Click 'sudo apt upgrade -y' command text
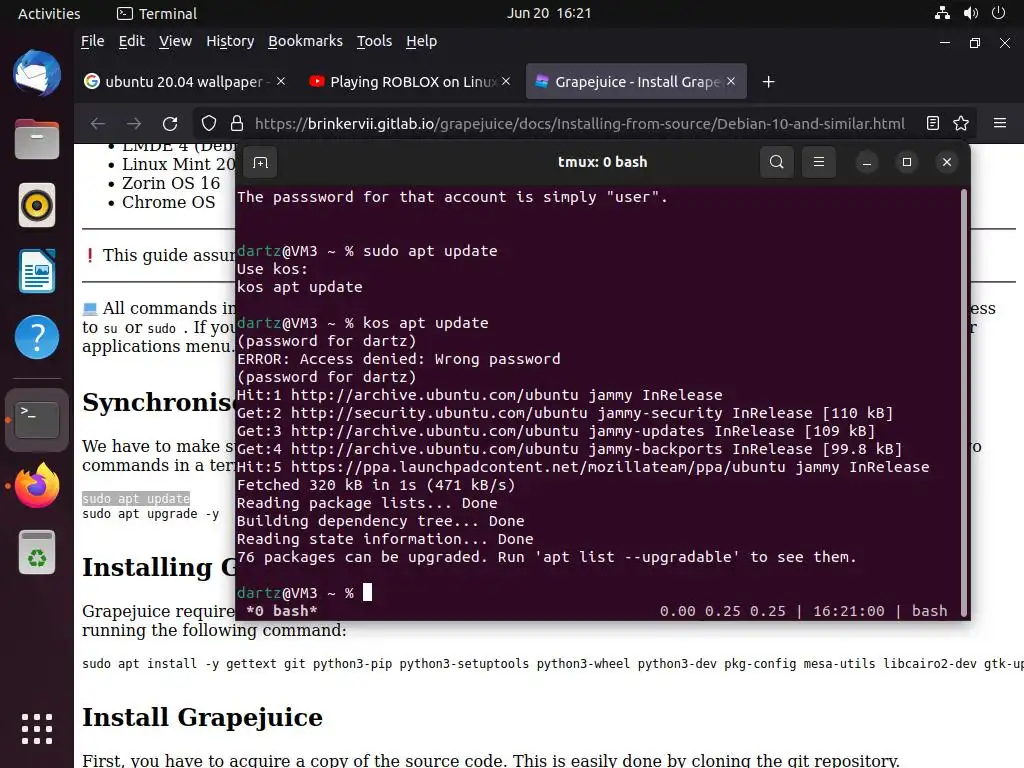 tap(150, 514)
